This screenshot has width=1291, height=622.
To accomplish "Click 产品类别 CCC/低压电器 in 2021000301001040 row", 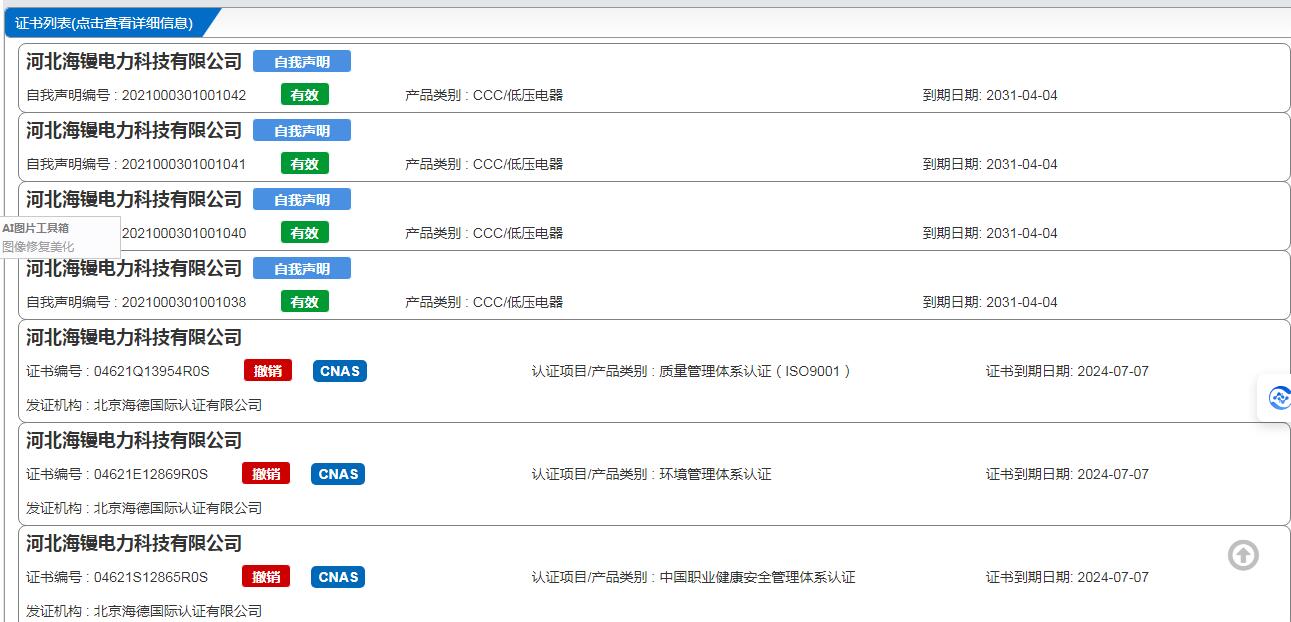I will coord(484,234).
